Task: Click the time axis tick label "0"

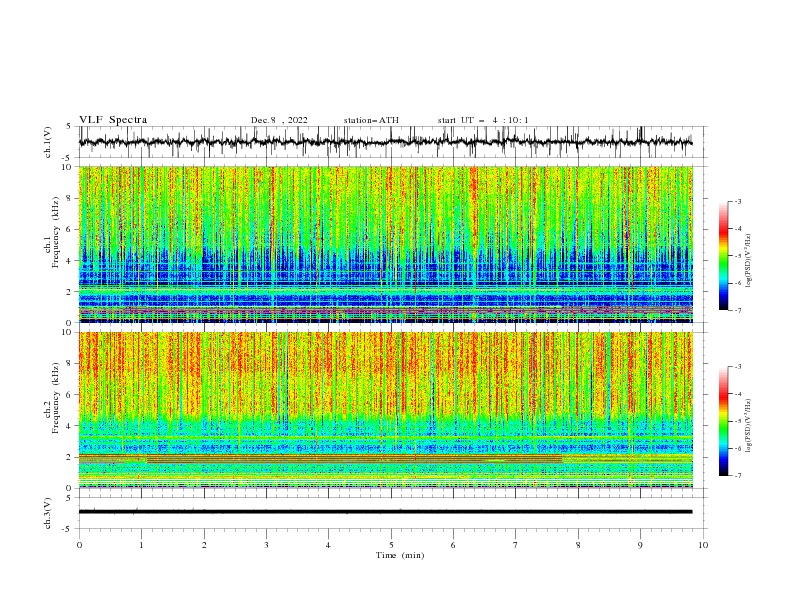Action: (79, 545)
